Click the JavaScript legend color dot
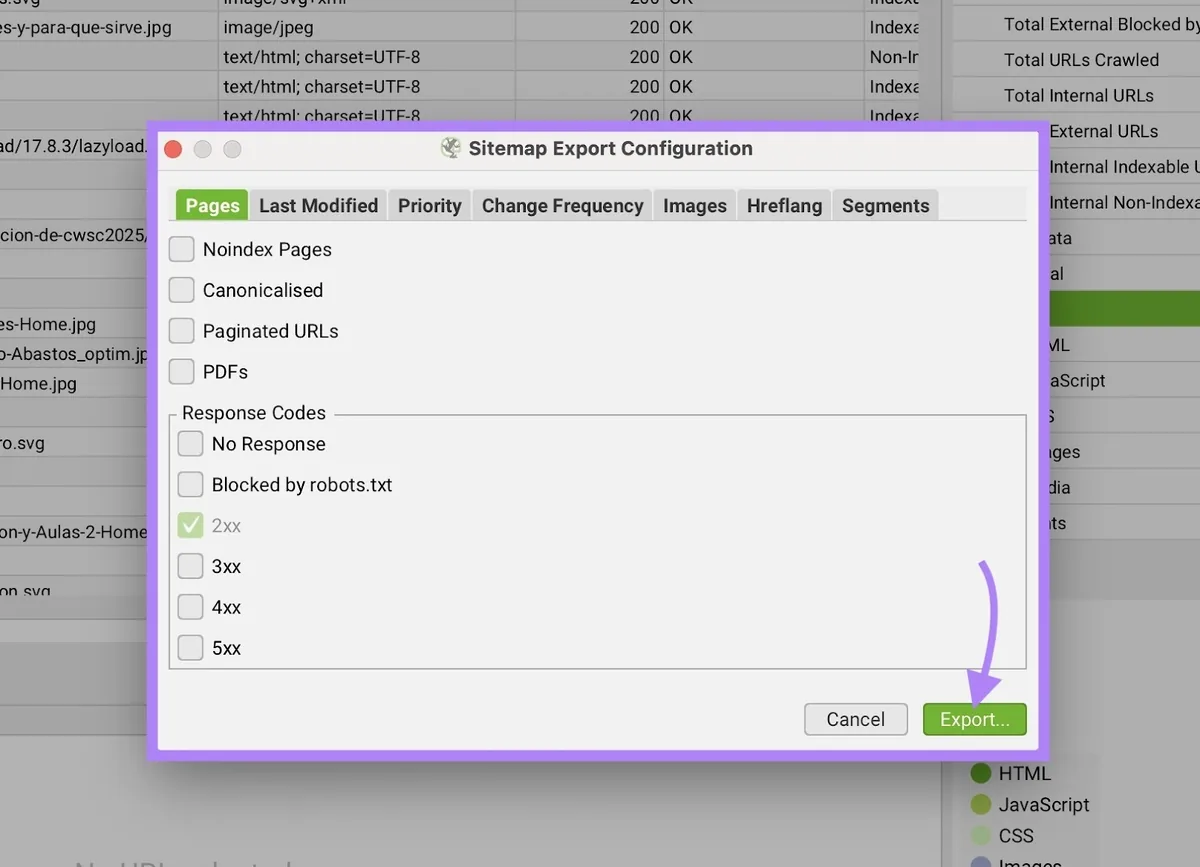The height and width of the screenshot is (867, 1200). click(981, 804)
